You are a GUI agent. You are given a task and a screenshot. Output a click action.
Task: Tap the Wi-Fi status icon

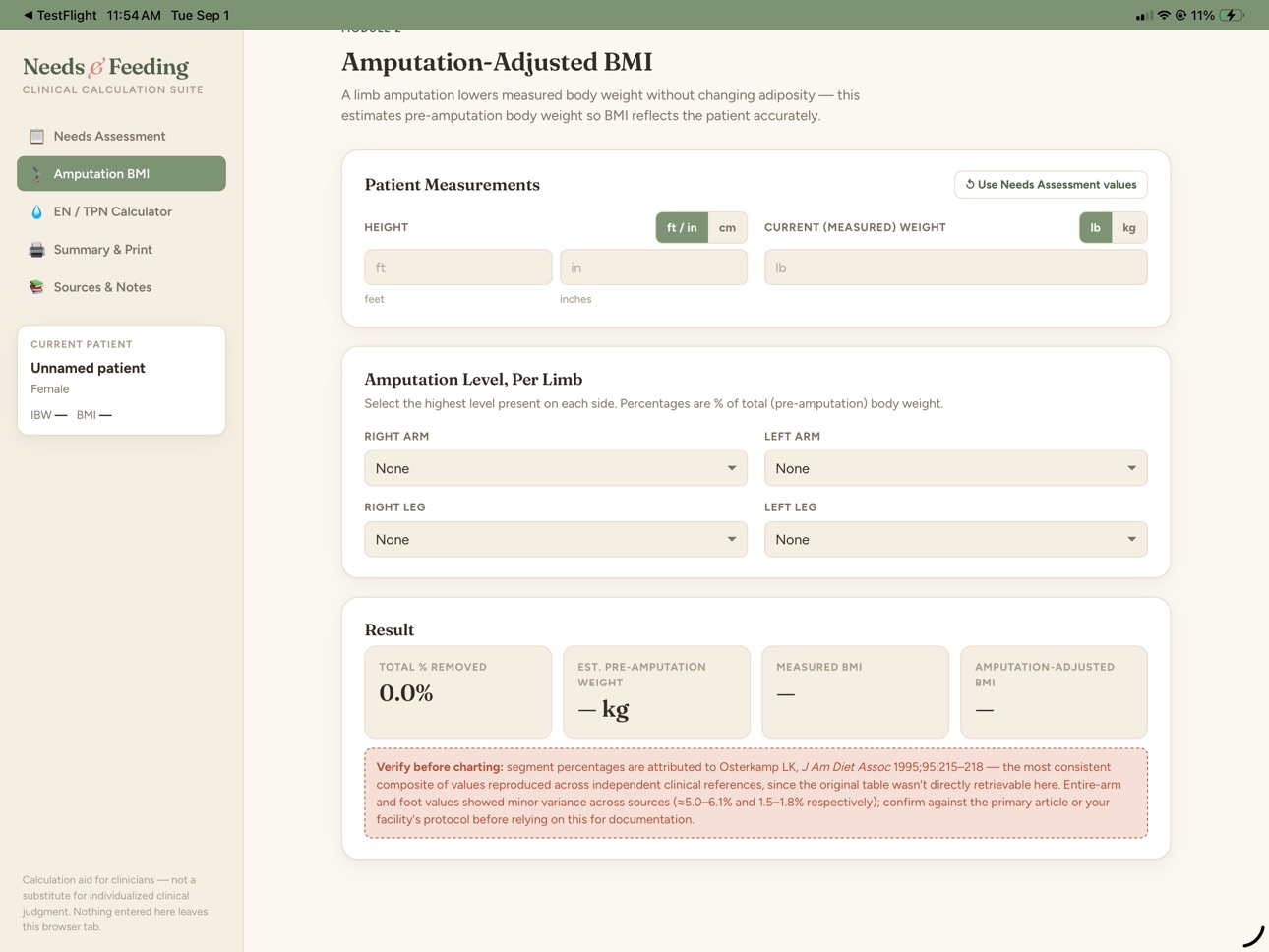click(1164, 15)
